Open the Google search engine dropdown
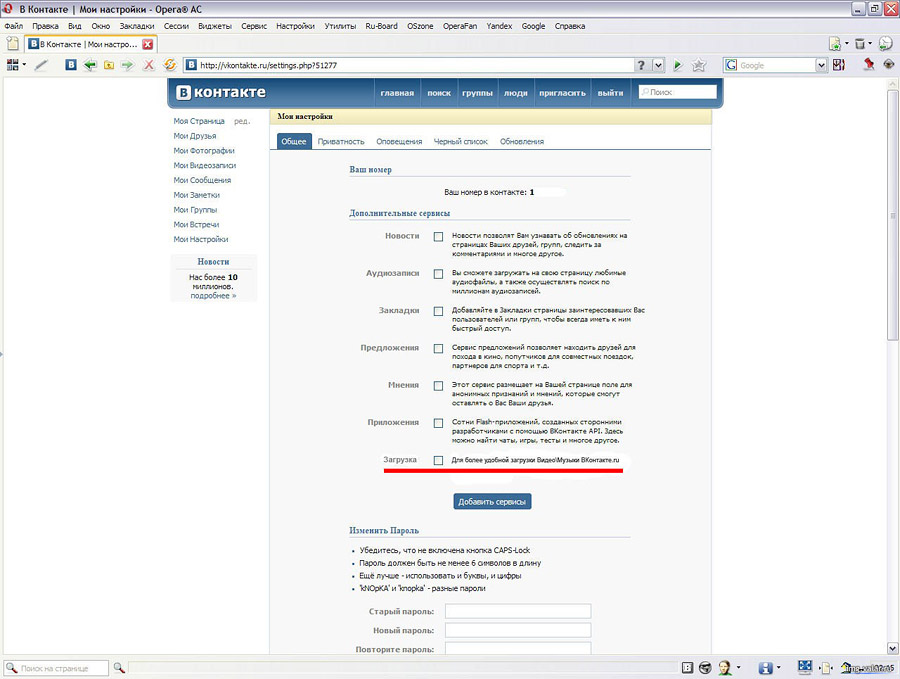This screenshot has width=900, height=679. pos(821,65)
